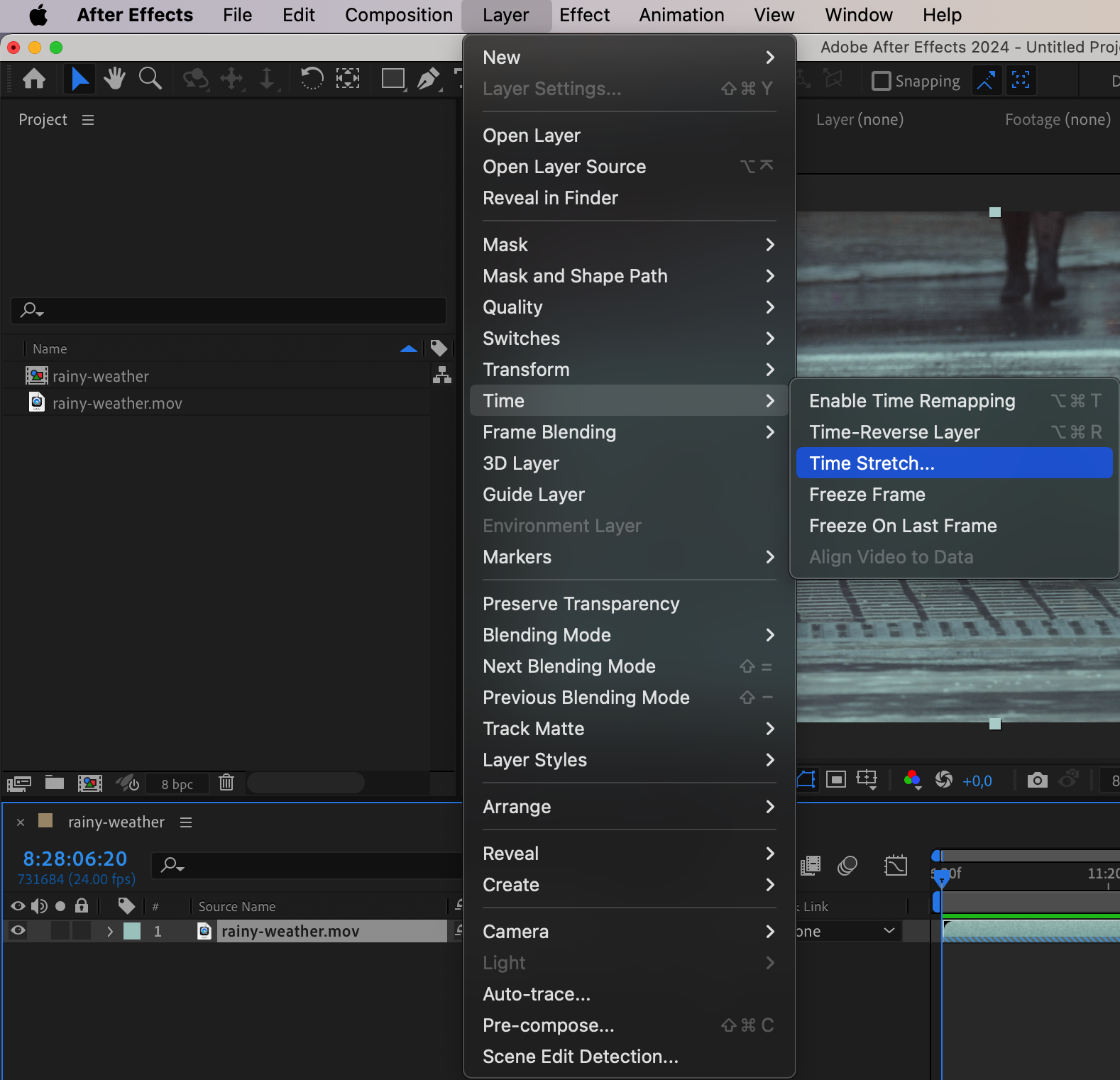Click the Home icon in the toolbar
The height and width of the screenshot is (1080, 1120).
coord(34,79)
